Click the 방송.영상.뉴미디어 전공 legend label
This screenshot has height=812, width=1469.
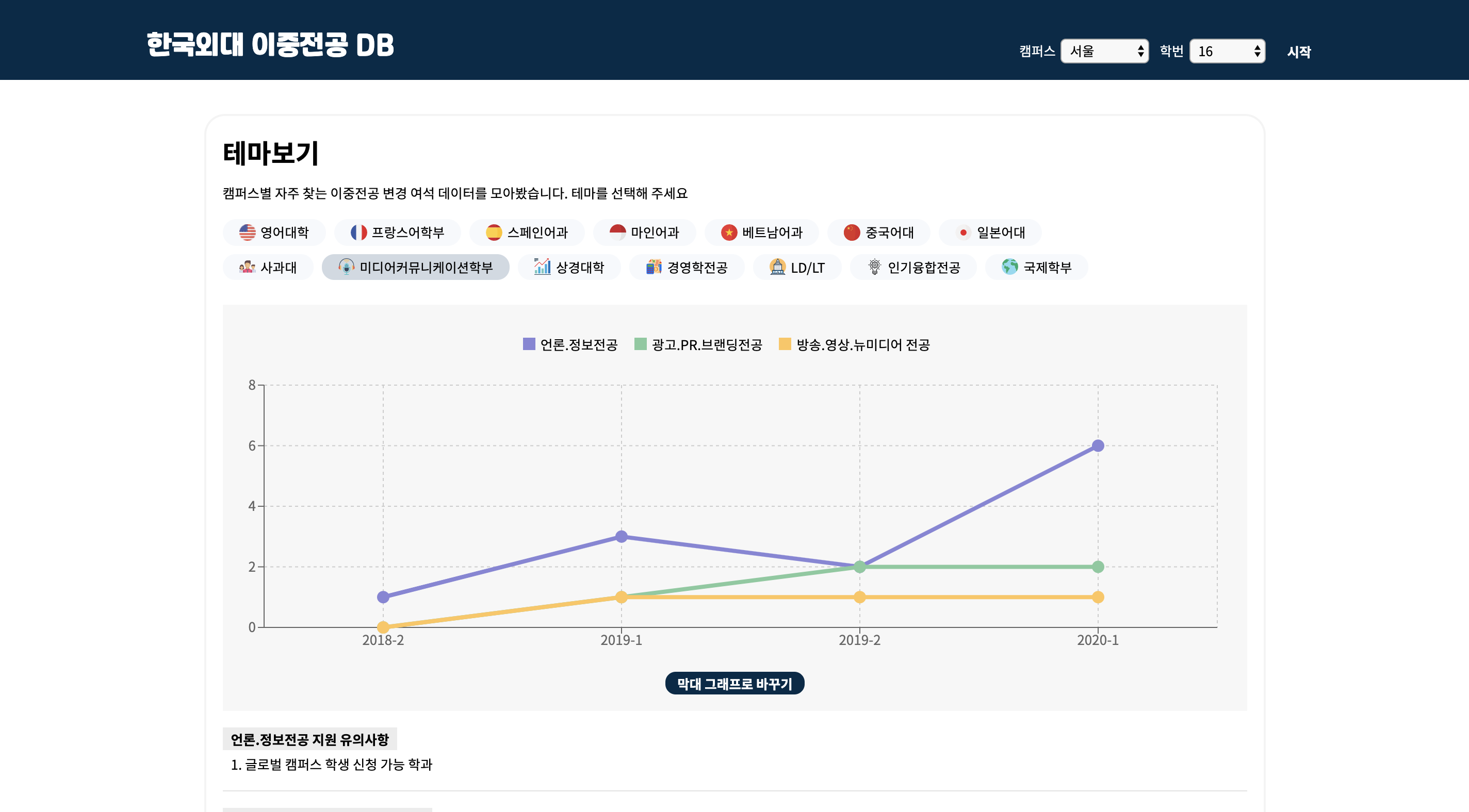point(863,345)
